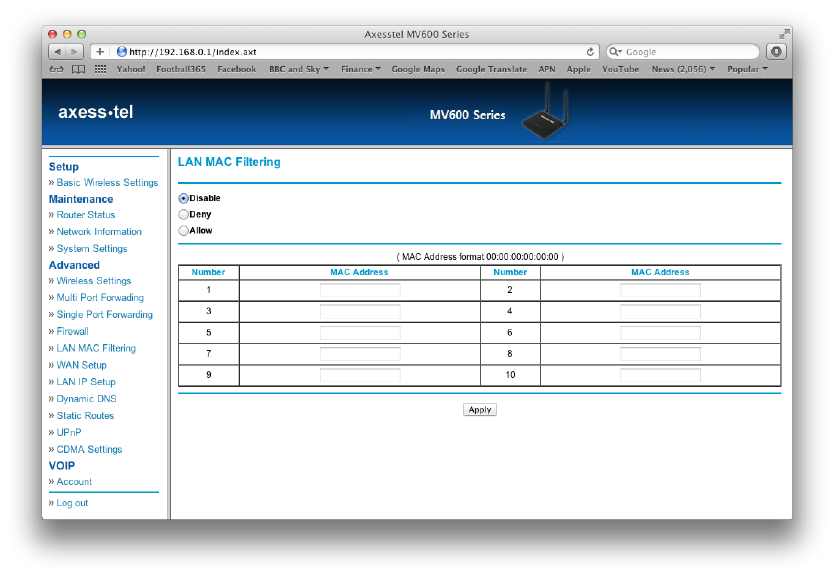Click the MAC Address field for number 9
Viewport: 834px width, 577px height.
[360, 375]
